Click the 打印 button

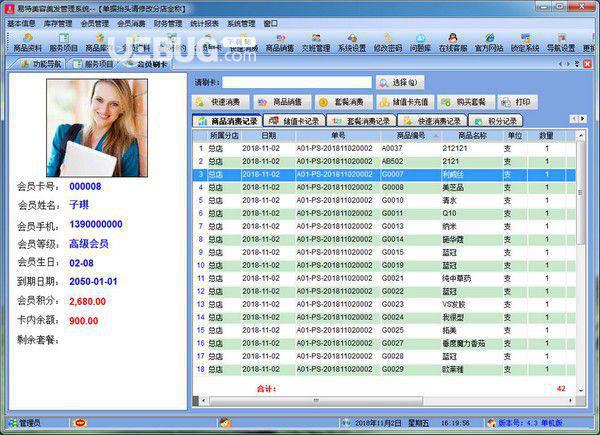coord(517,102)
